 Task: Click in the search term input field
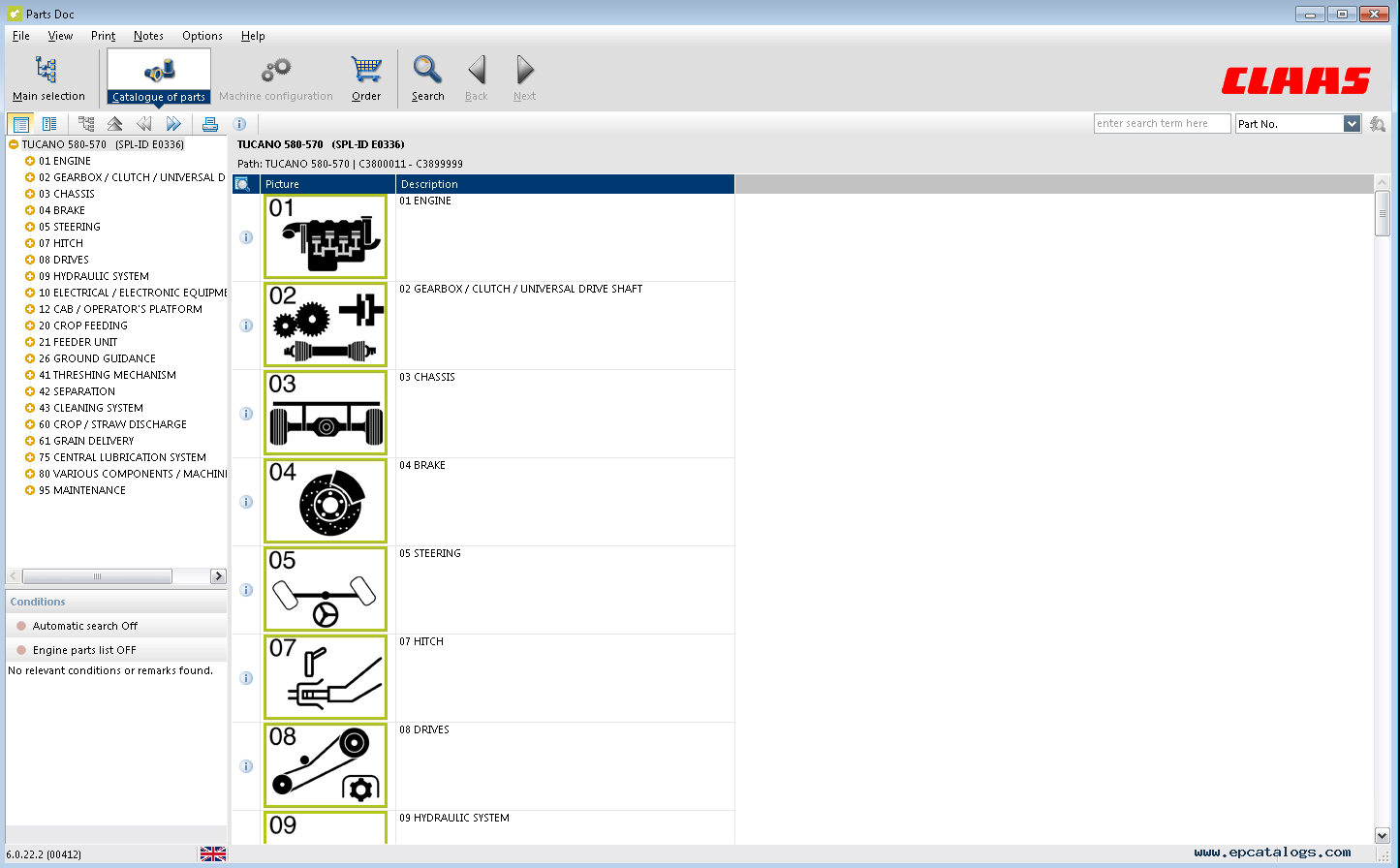1163,124
